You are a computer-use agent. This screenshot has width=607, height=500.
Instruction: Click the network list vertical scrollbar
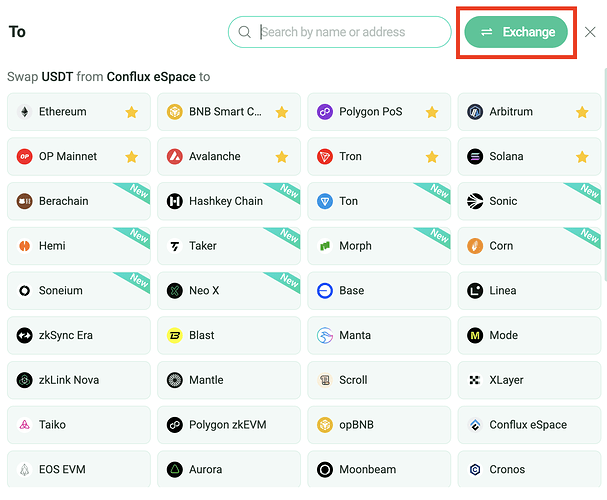tap(605, 174)
